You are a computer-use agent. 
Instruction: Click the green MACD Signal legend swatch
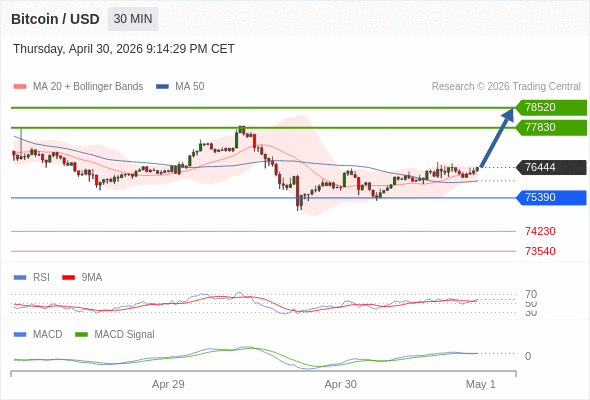(x=81, y=335)
